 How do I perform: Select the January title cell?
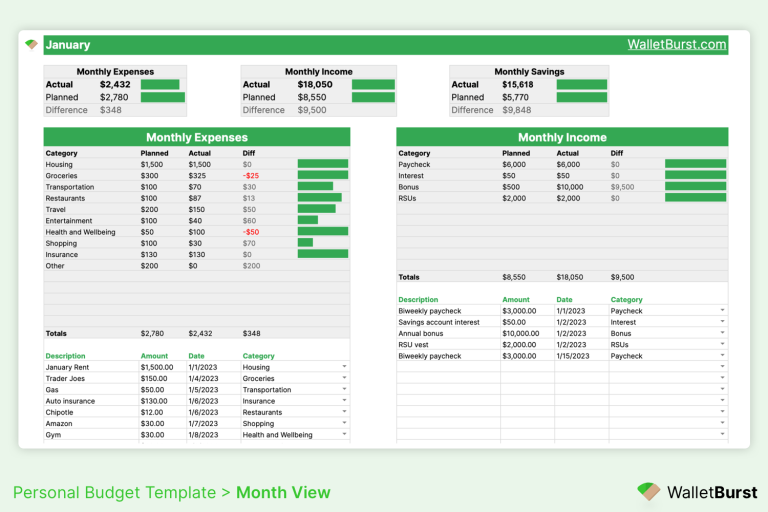point(68,45)
